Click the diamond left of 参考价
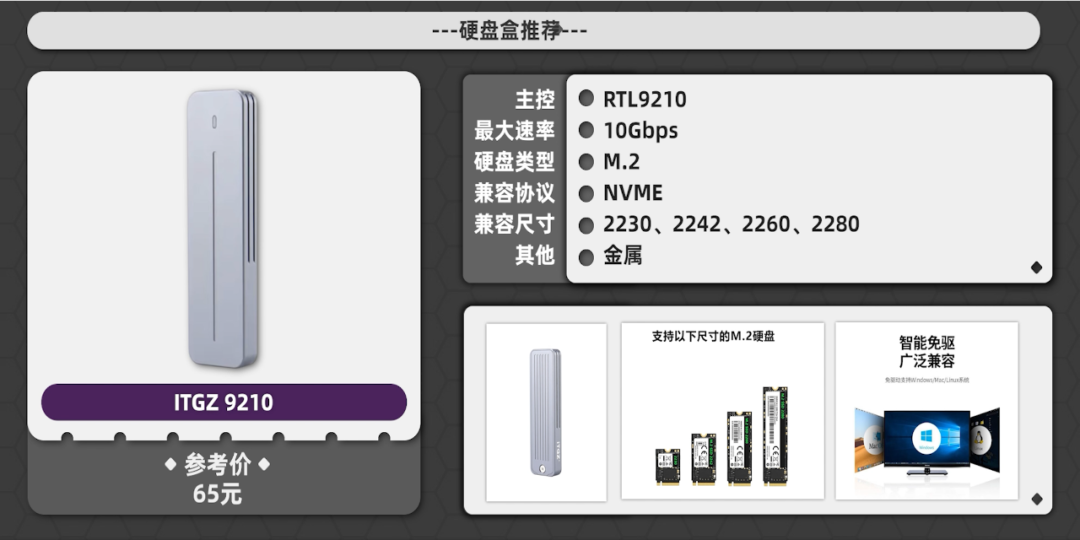The image size is (1080, 540). coord(171,464)
